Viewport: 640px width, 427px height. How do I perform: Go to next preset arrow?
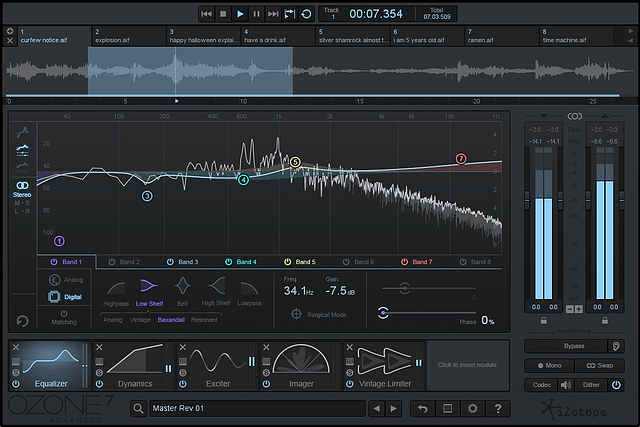tap(393, 408)
